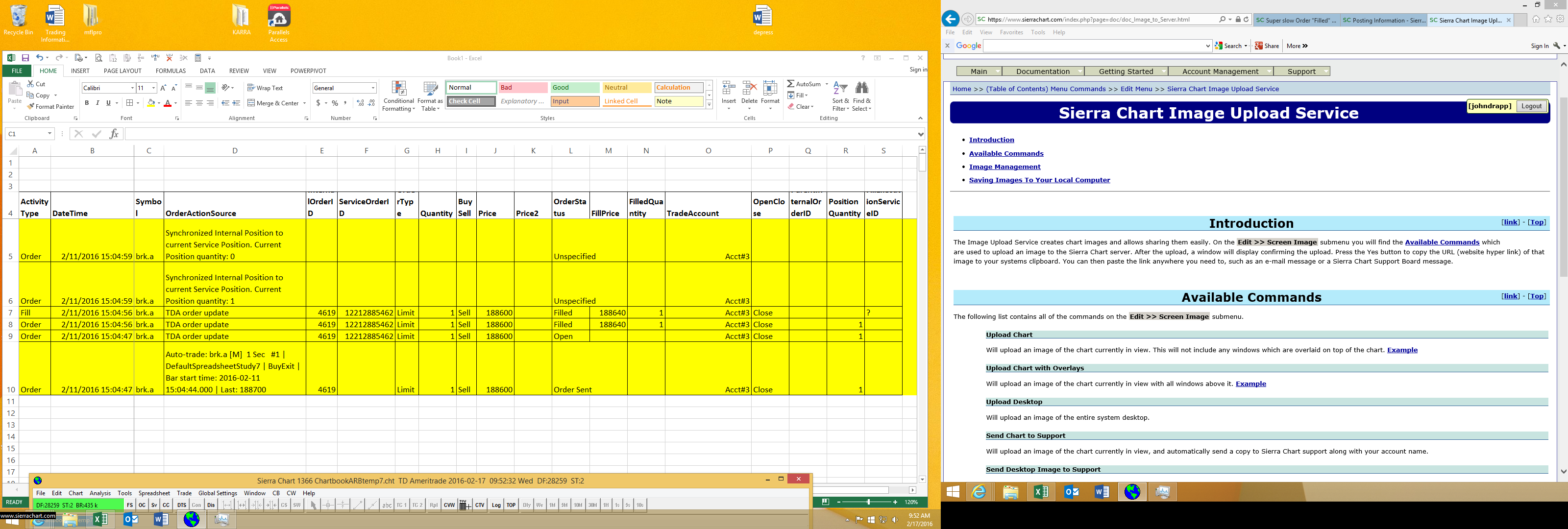Open the Find & Select binoculars
Viewport: 1568px width, 529px height.
tap(861, 89)
